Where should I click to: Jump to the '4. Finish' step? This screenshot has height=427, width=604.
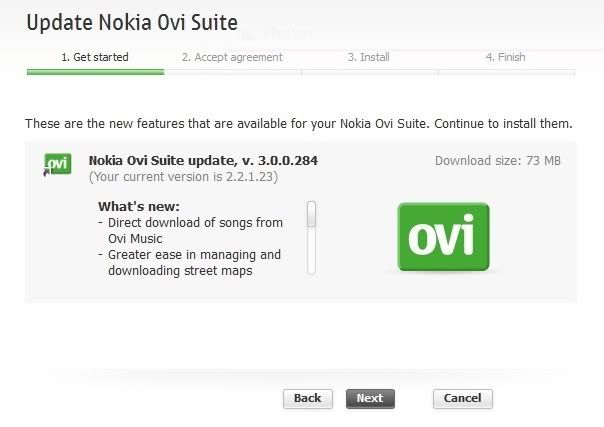click(x=505, y=57)
